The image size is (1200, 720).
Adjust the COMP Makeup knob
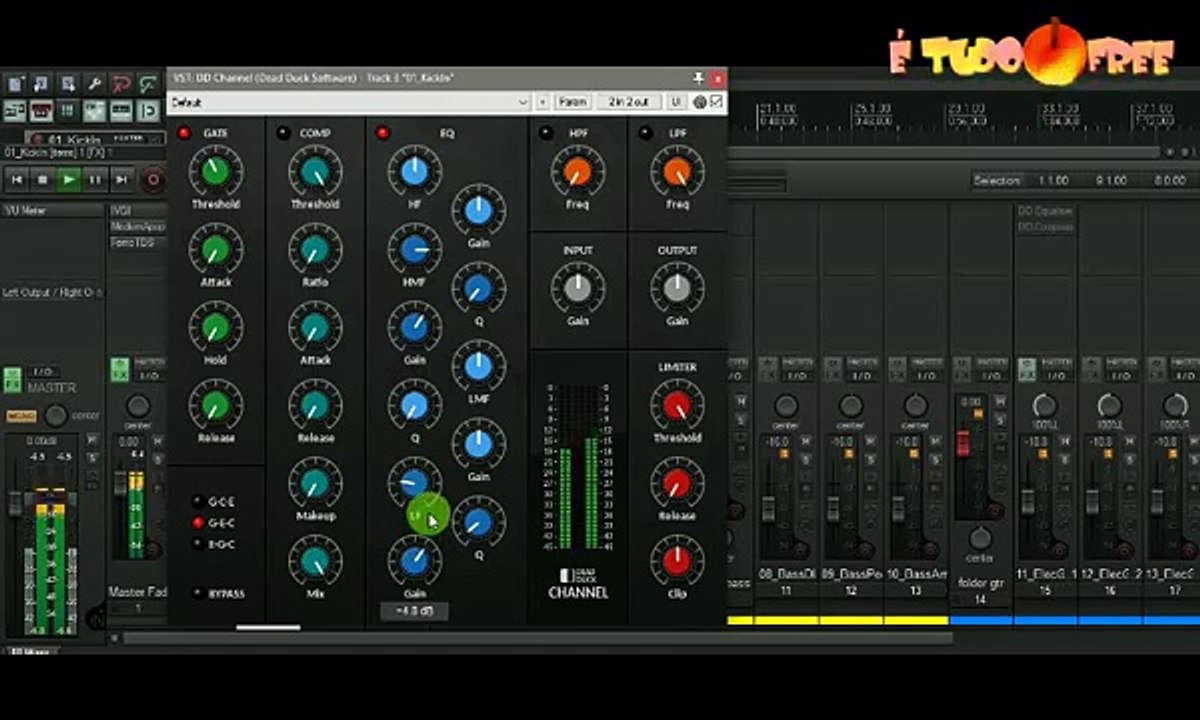(315, 483)
